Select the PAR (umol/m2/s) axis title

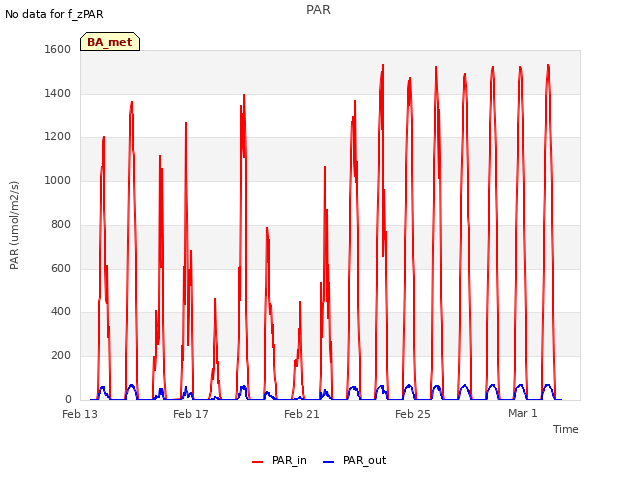(14, 225)
